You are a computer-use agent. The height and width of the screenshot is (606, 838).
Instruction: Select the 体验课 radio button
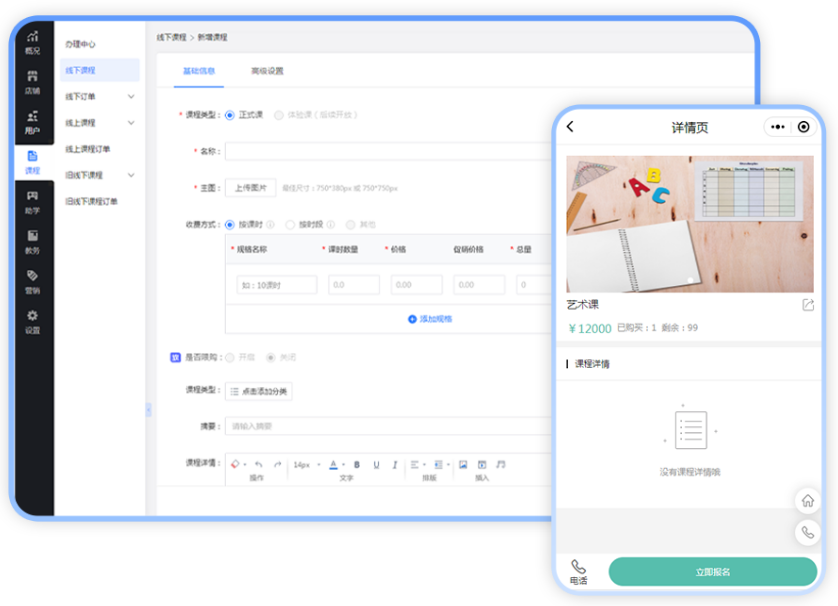coord(279,115)
